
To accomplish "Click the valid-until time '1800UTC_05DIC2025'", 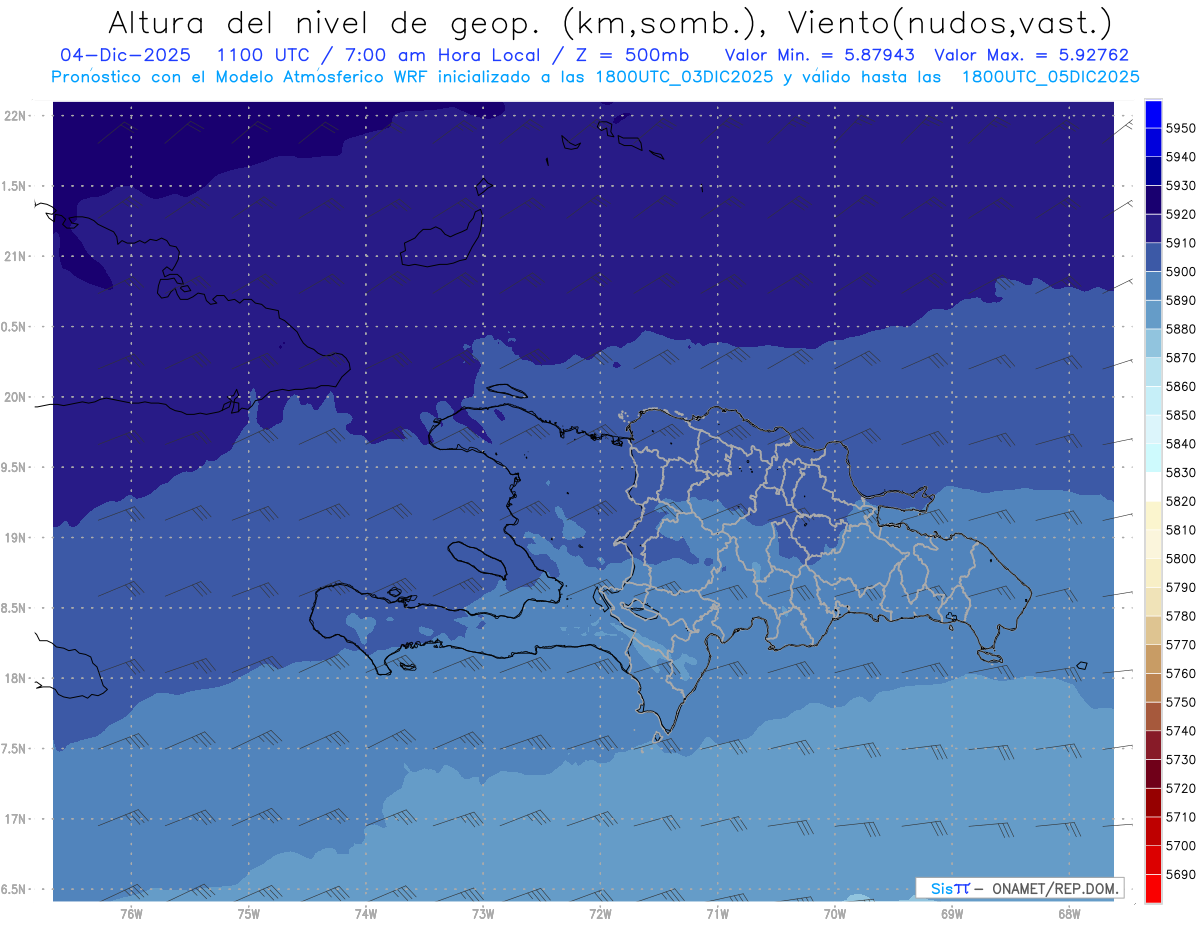I will 1050,77.
